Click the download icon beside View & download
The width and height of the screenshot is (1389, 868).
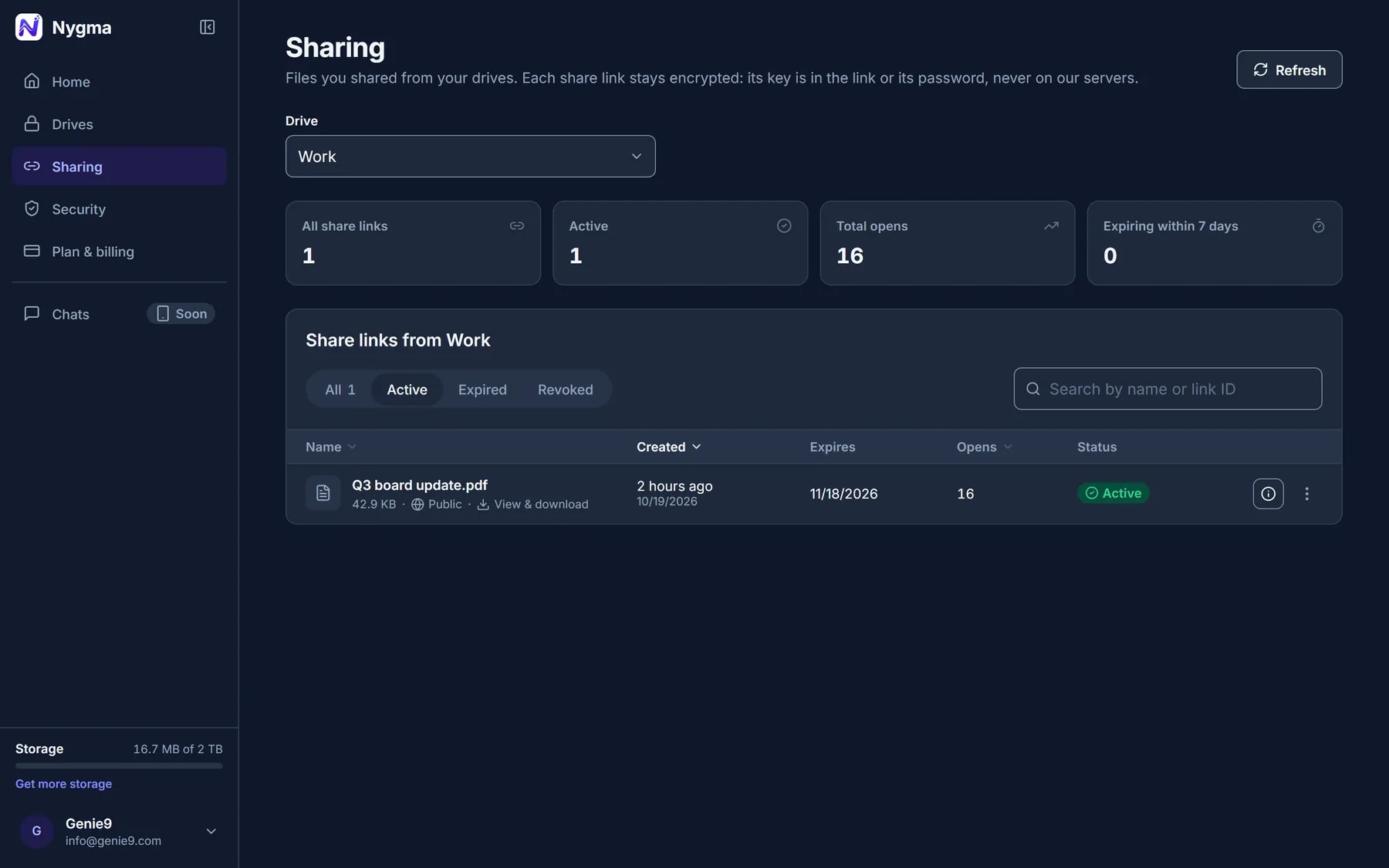[x=483, y=505]
